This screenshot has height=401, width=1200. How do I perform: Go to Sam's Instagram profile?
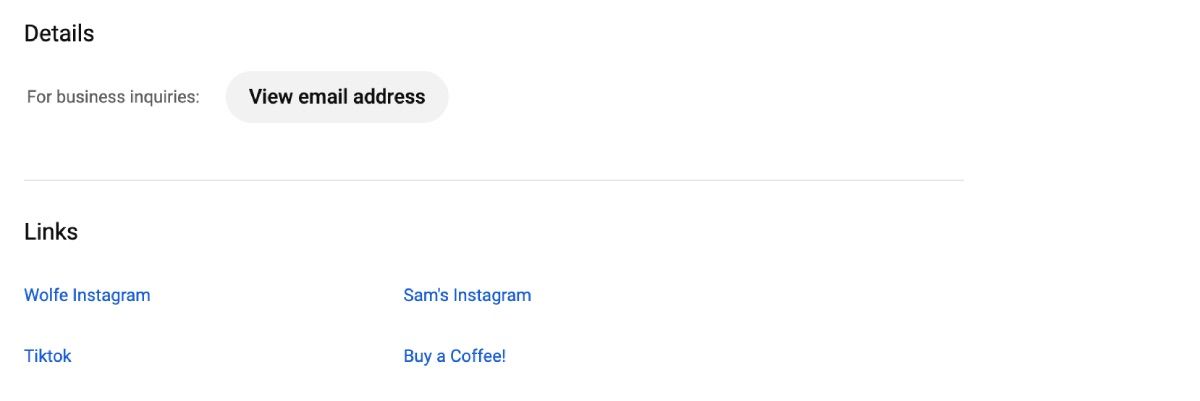(467, 295)
